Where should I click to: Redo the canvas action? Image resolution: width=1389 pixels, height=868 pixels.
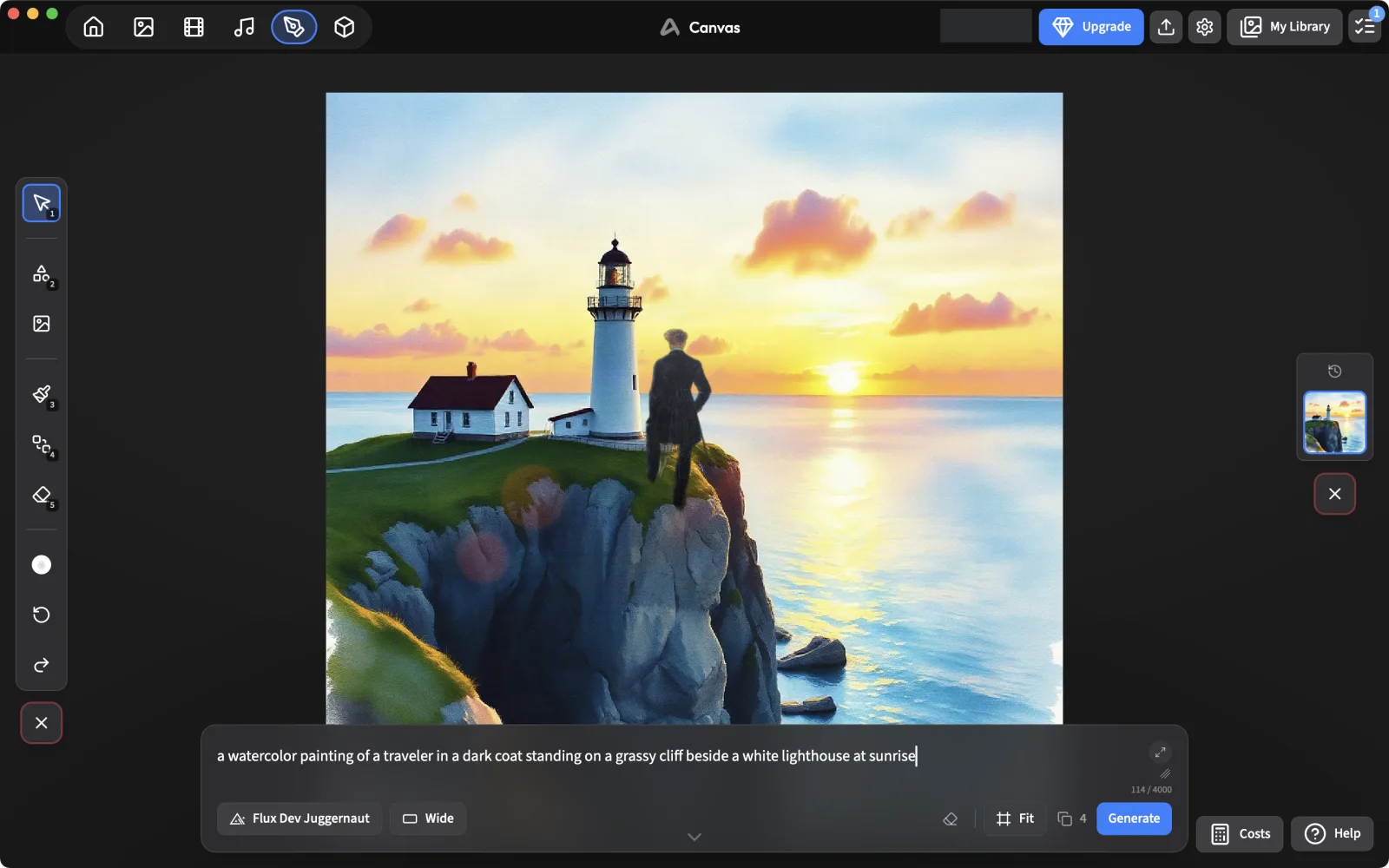point(42,665)
